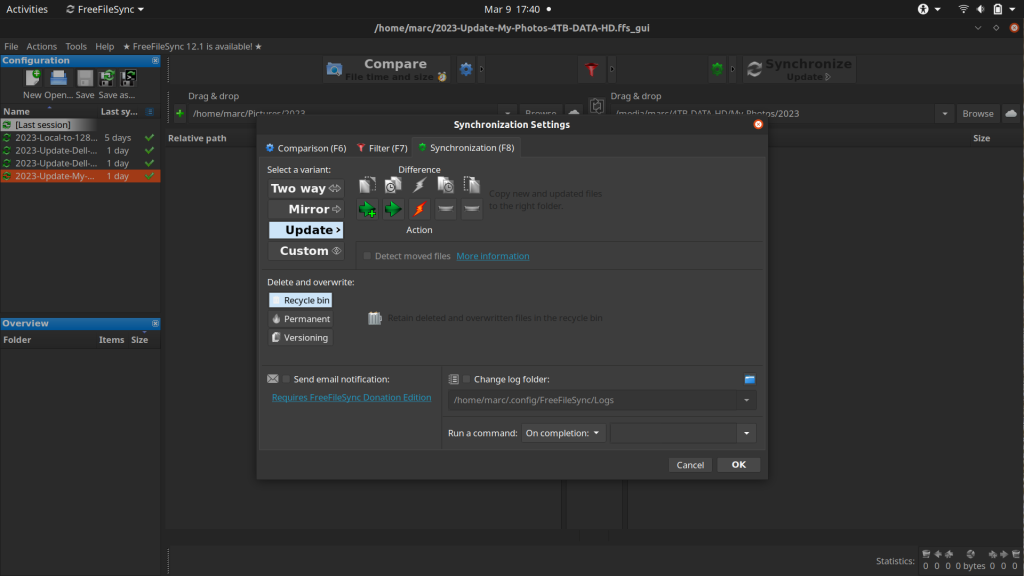The width and height of the screenshot is (1024, 576).
Task: Click the right-side Browse button
Action: 978,114
